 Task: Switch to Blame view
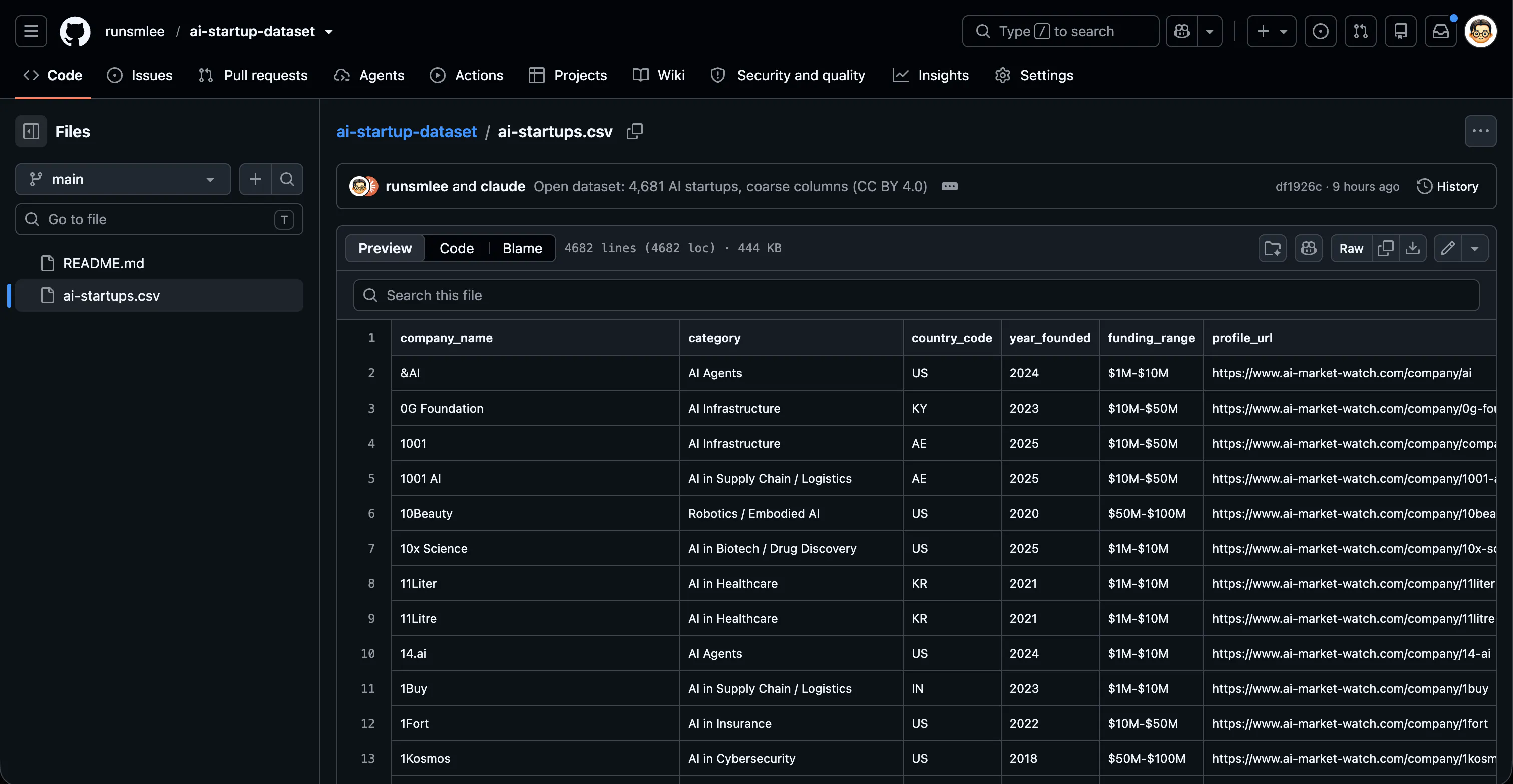click(522, 248)
